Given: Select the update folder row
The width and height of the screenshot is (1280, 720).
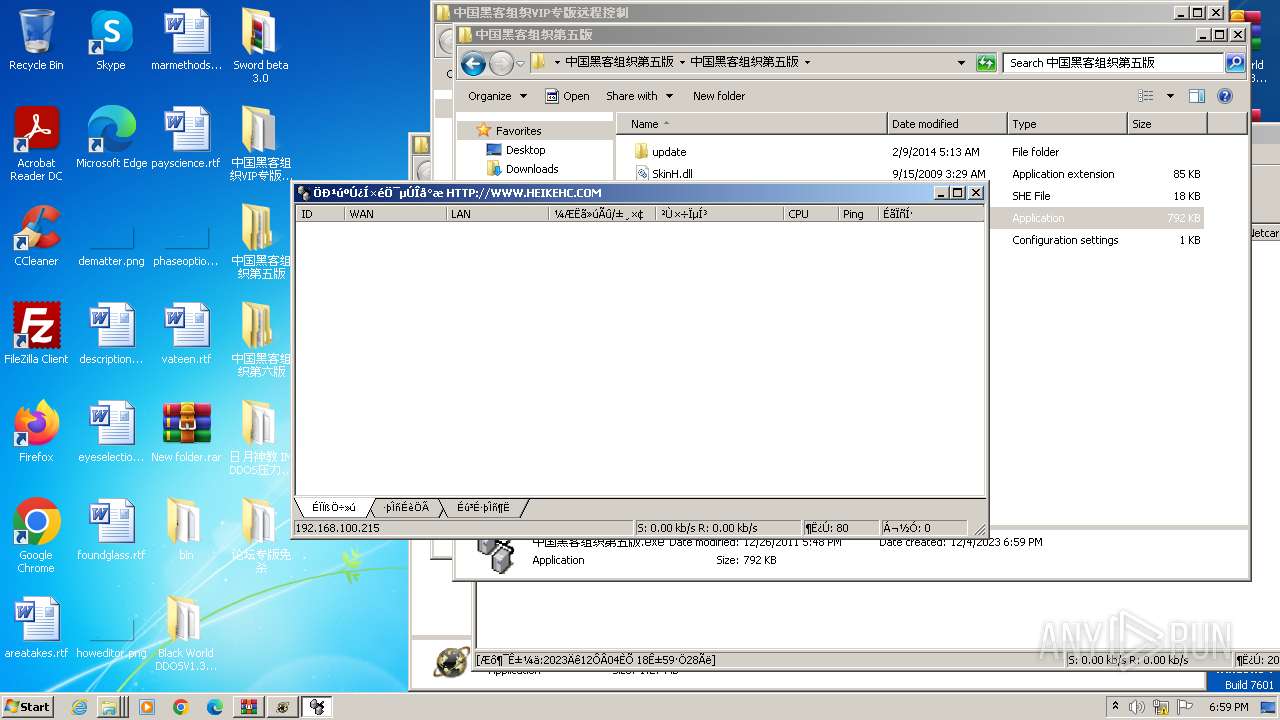Looking at the screenshot, I should 910,152.
